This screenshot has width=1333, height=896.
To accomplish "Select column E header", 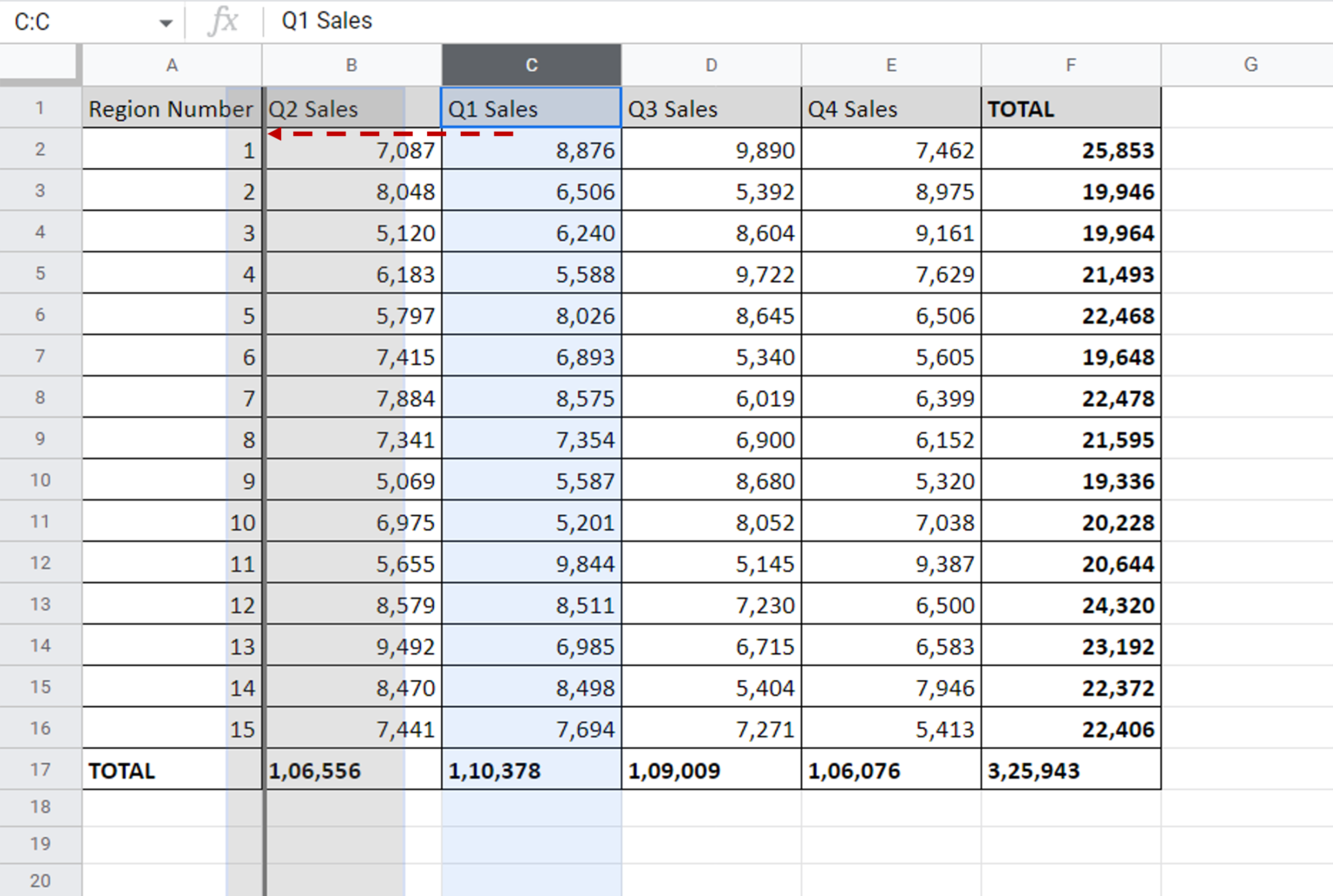I will (891, 65).
